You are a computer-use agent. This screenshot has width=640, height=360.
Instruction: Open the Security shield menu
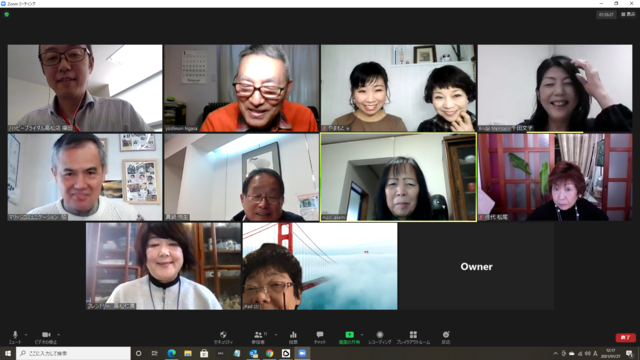(x=223, y=337)
